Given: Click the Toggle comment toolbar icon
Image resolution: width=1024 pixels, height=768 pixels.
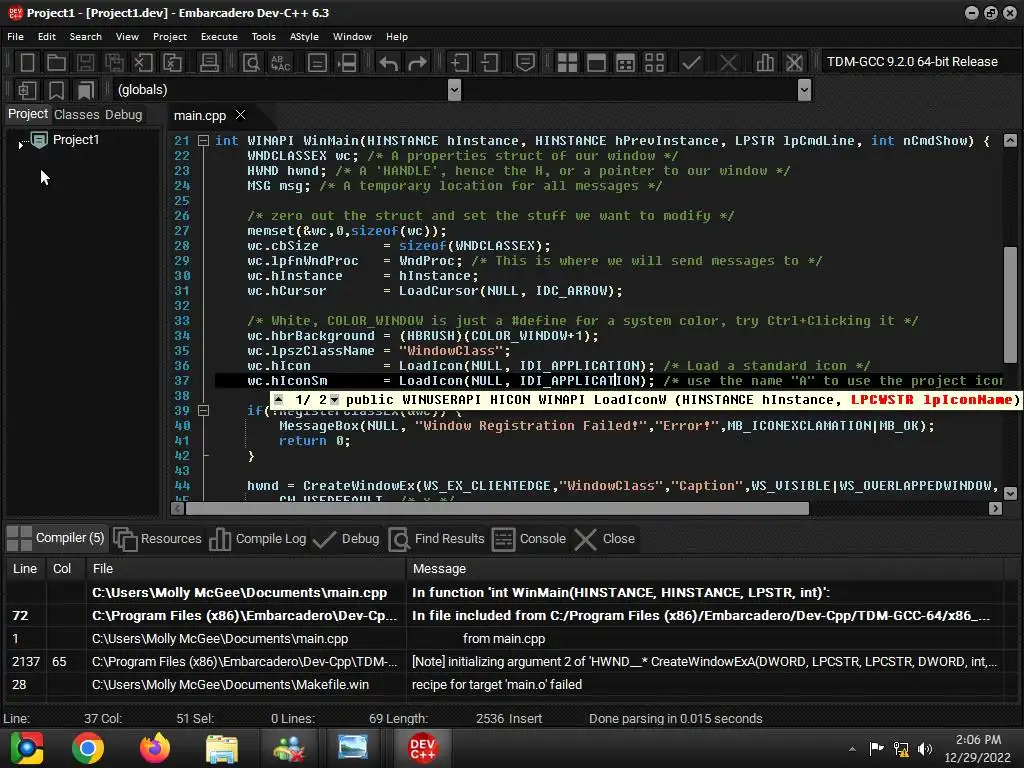Looking at the screenshot, I should tap(525, 63).
